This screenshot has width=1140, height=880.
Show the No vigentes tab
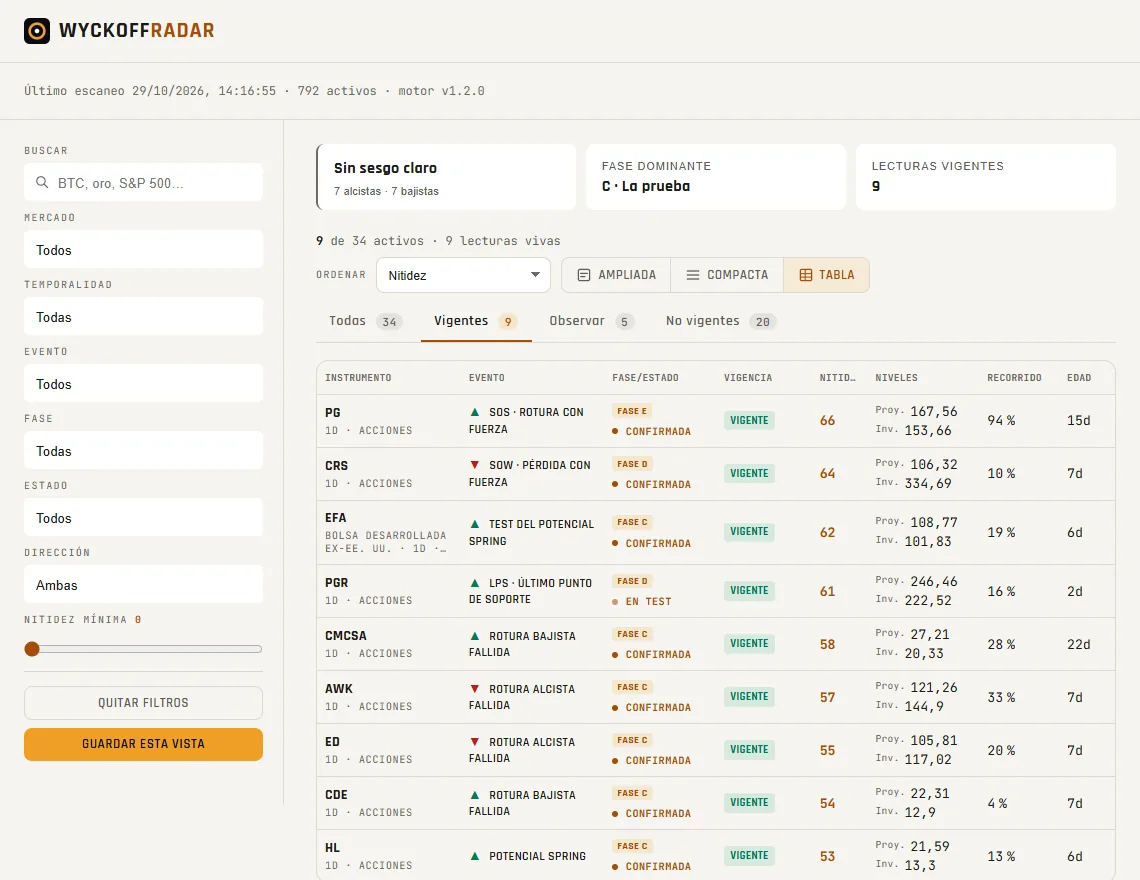pos(721,321)
